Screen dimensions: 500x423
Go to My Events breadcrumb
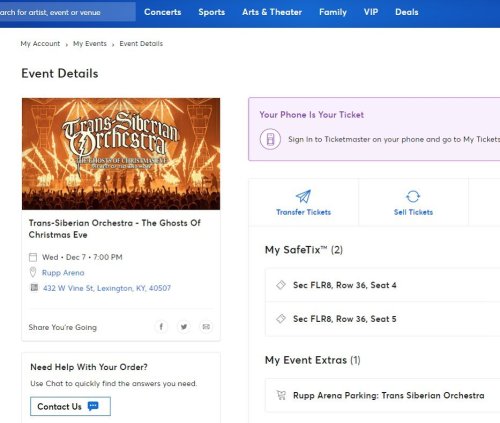(x=90, y=44)
